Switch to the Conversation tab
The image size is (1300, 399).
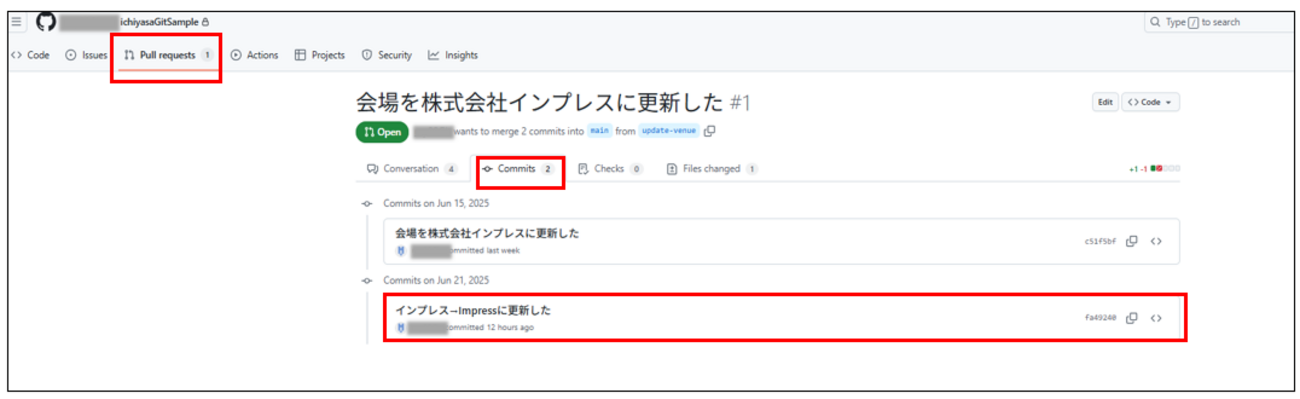412,169
